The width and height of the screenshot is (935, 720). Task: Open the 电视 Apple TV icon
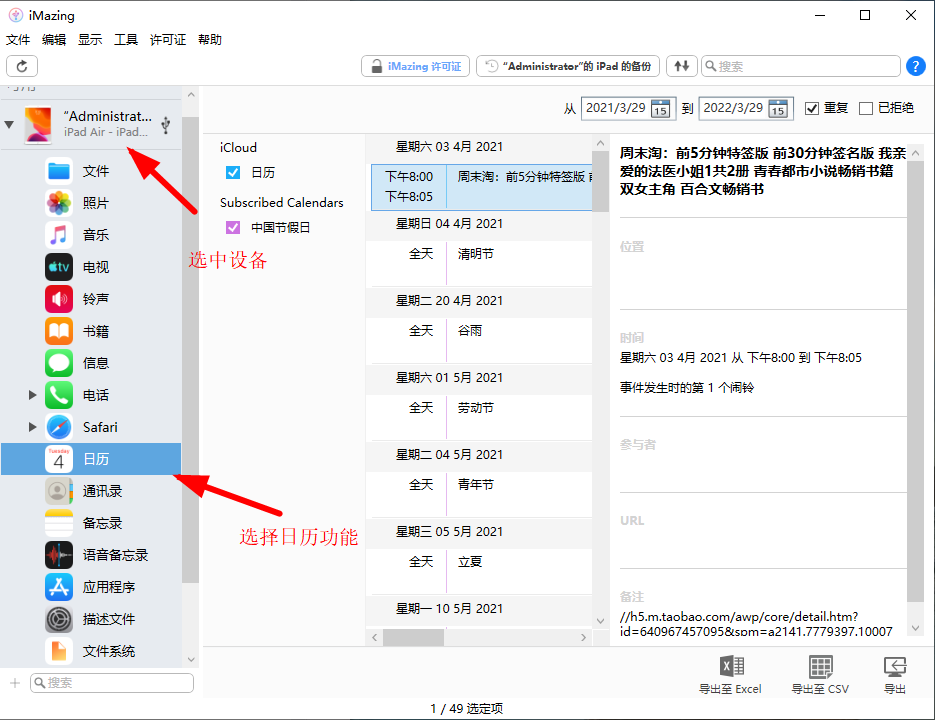[59, 267]
